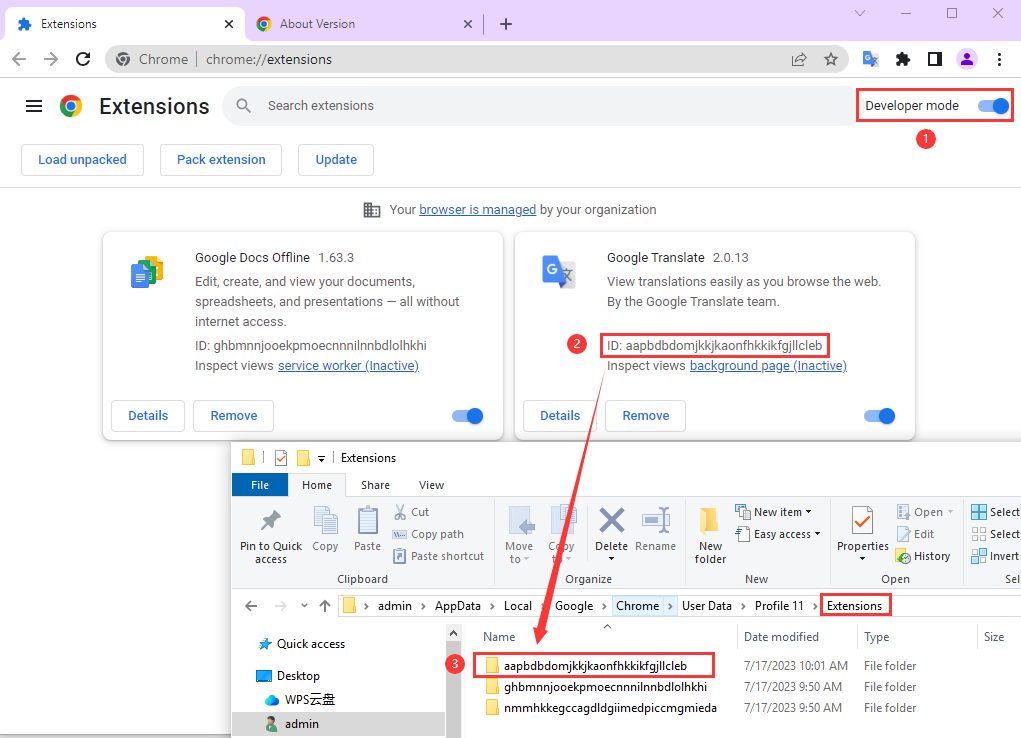Go back in Chrome's navigation
This screenshot has width=1021, height=738.
pos(19,59)
